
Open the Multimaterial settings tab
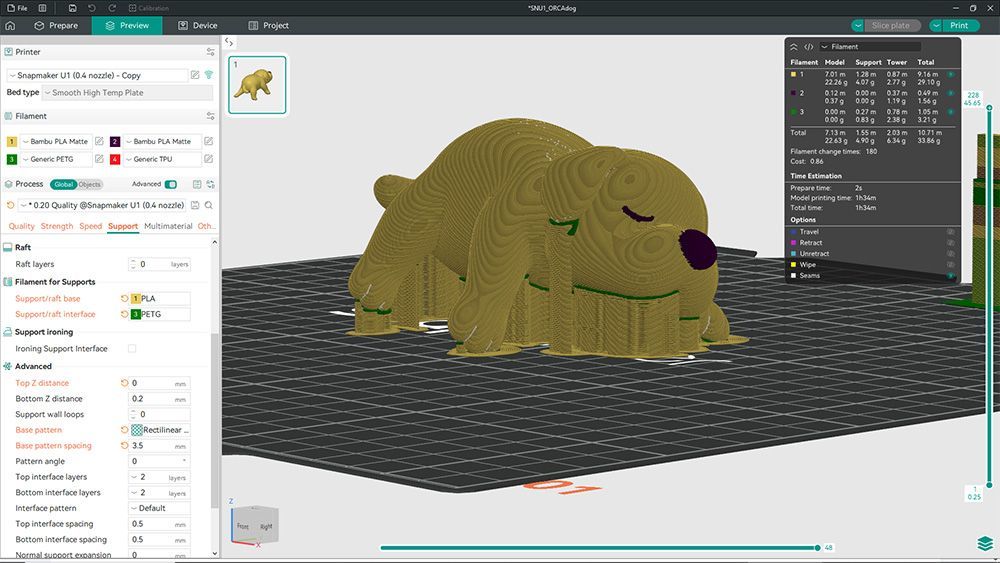tap(168, 226)
